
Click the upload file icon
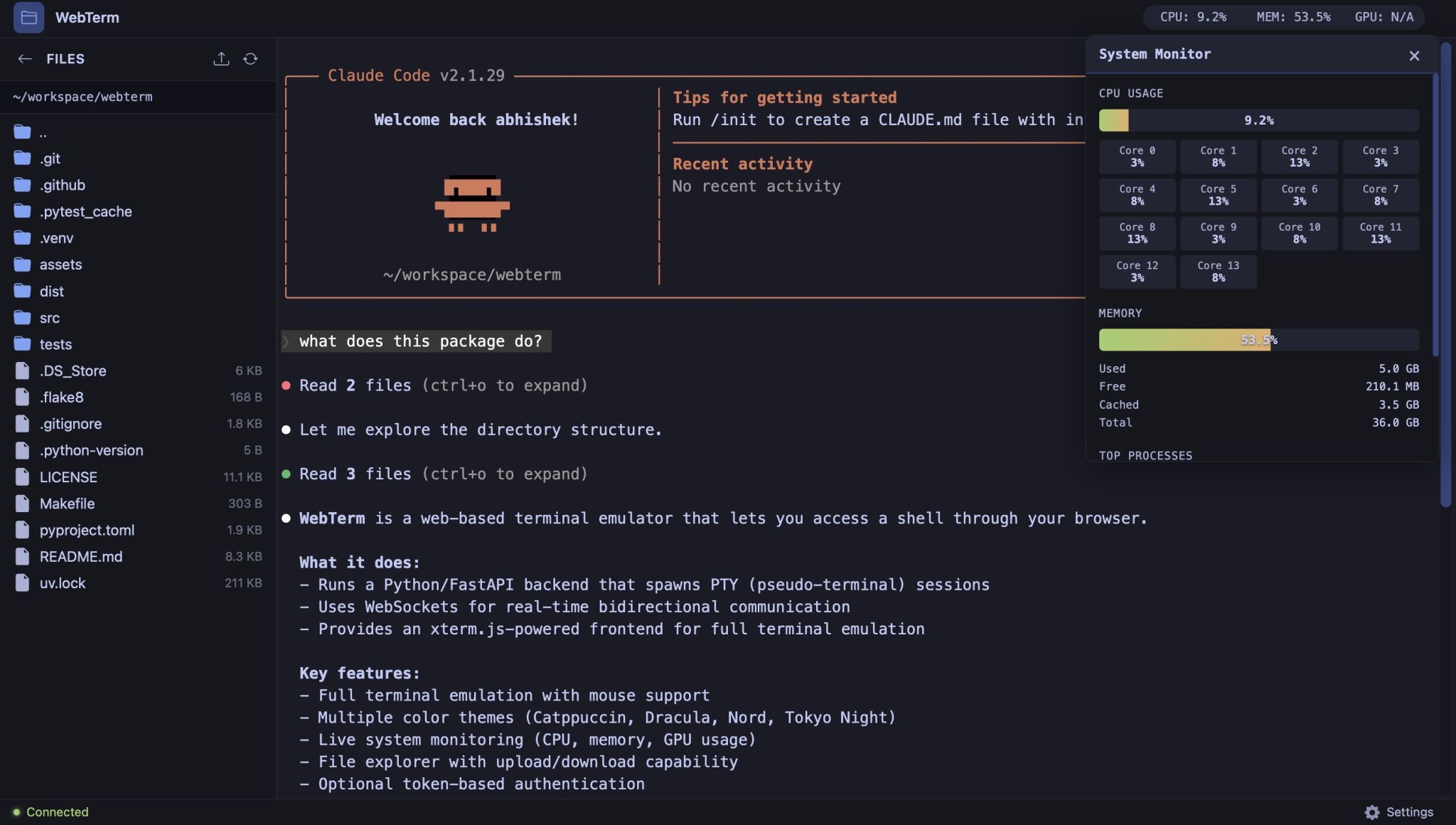click(x=221, y=59)
